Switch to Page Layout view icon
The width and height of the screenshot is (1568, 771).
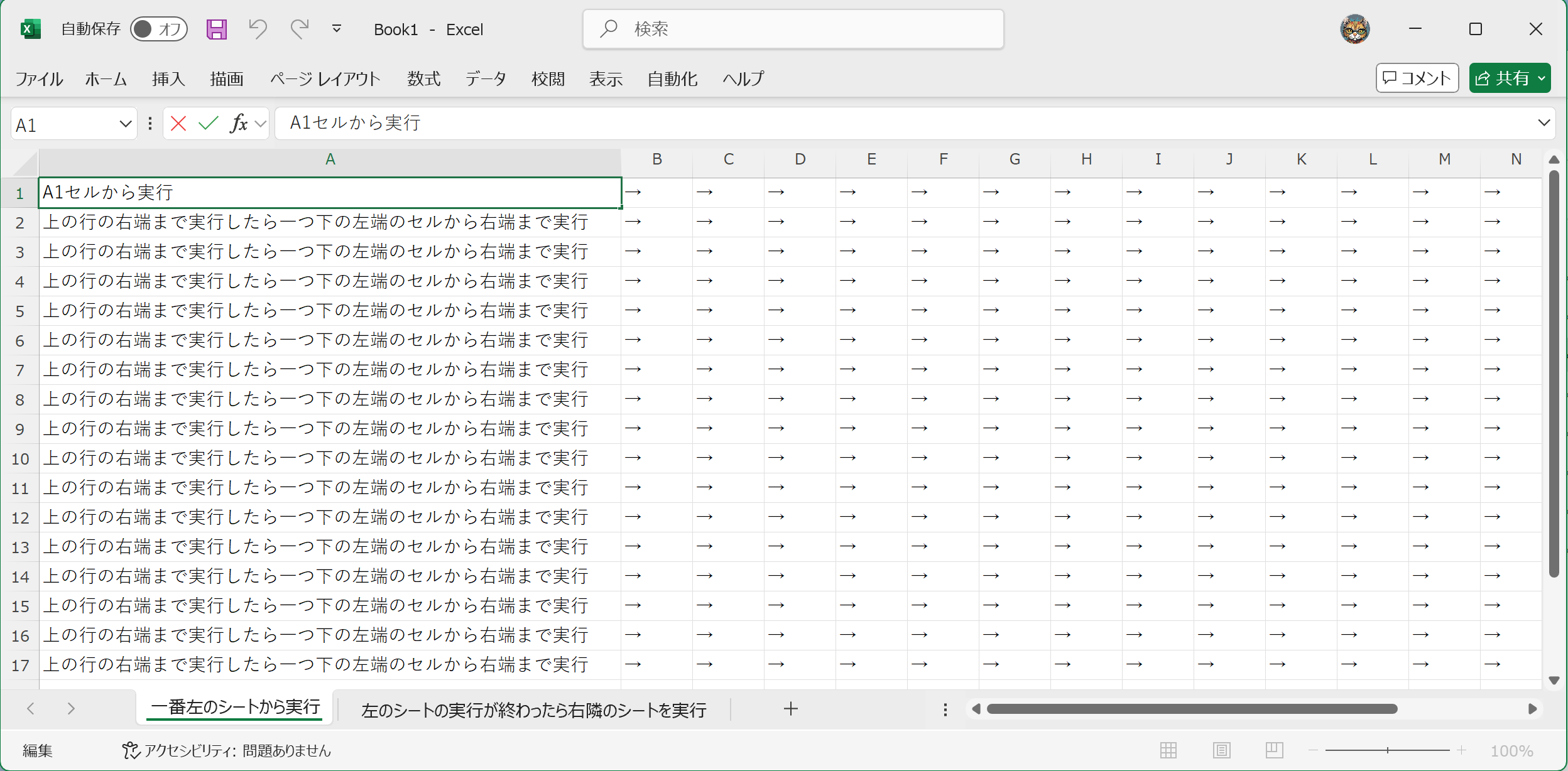click(1221, 750)
